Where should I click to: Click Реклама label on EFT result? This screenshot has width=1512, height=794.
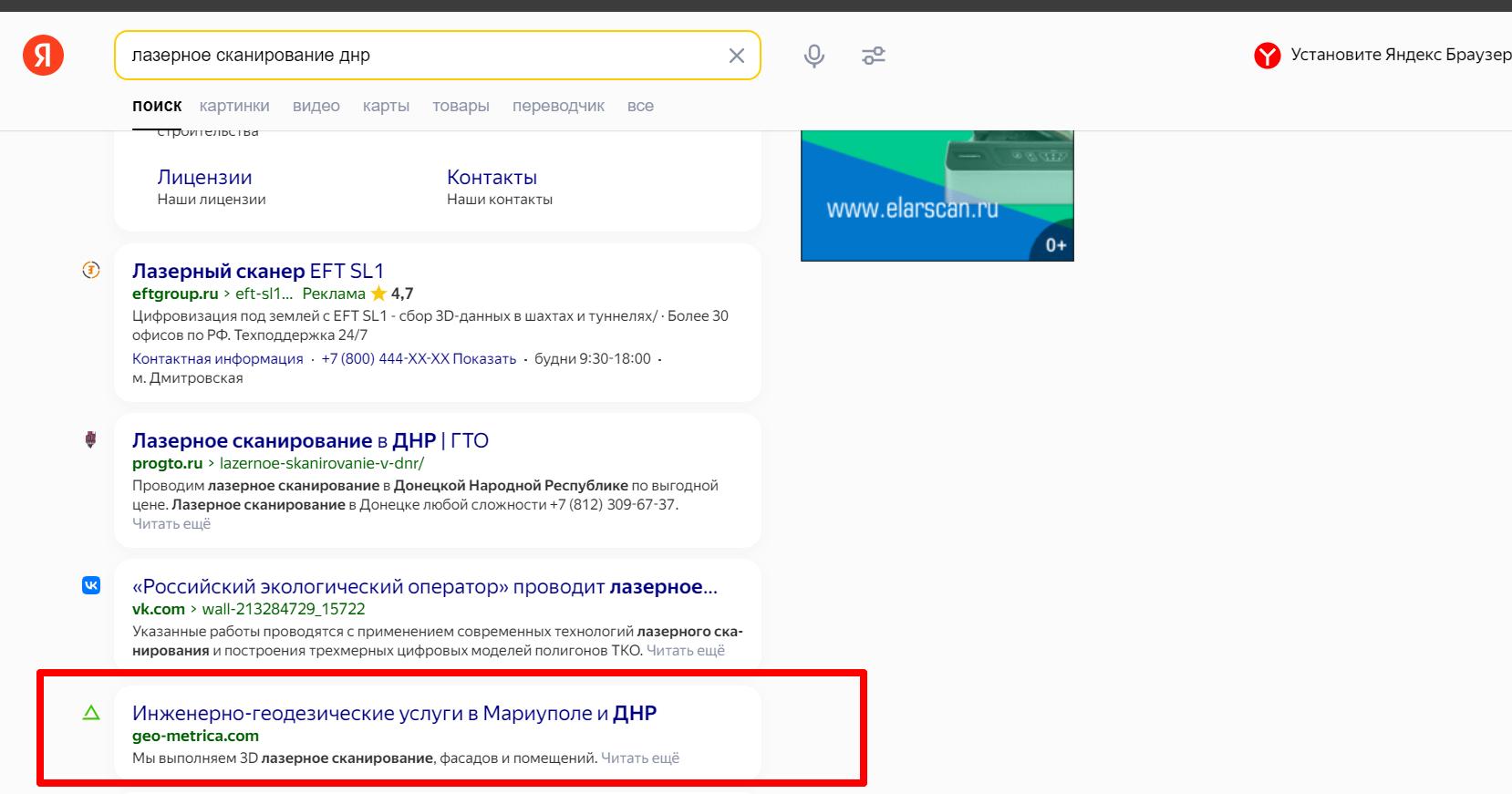pyautogui.click(x=334, y=294)
